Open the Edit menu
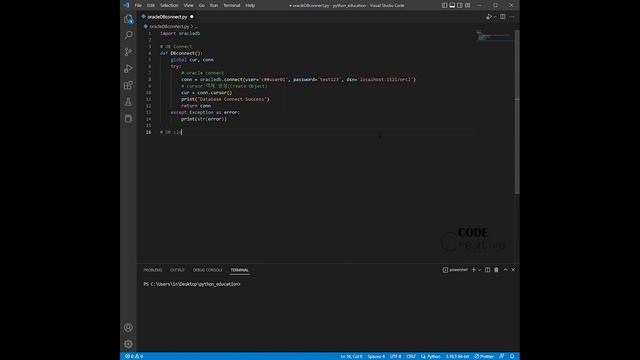 pos(151,5)
